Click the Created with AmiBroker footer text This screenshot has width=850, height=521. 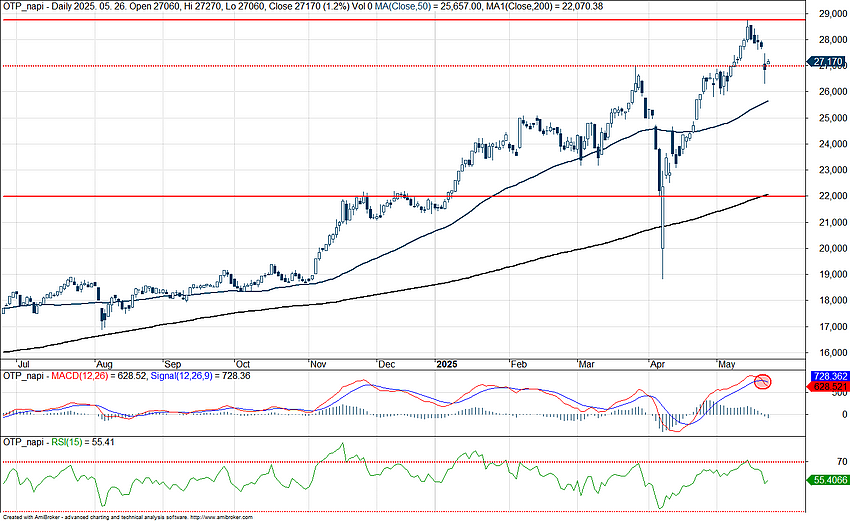(x=127, y=518)
